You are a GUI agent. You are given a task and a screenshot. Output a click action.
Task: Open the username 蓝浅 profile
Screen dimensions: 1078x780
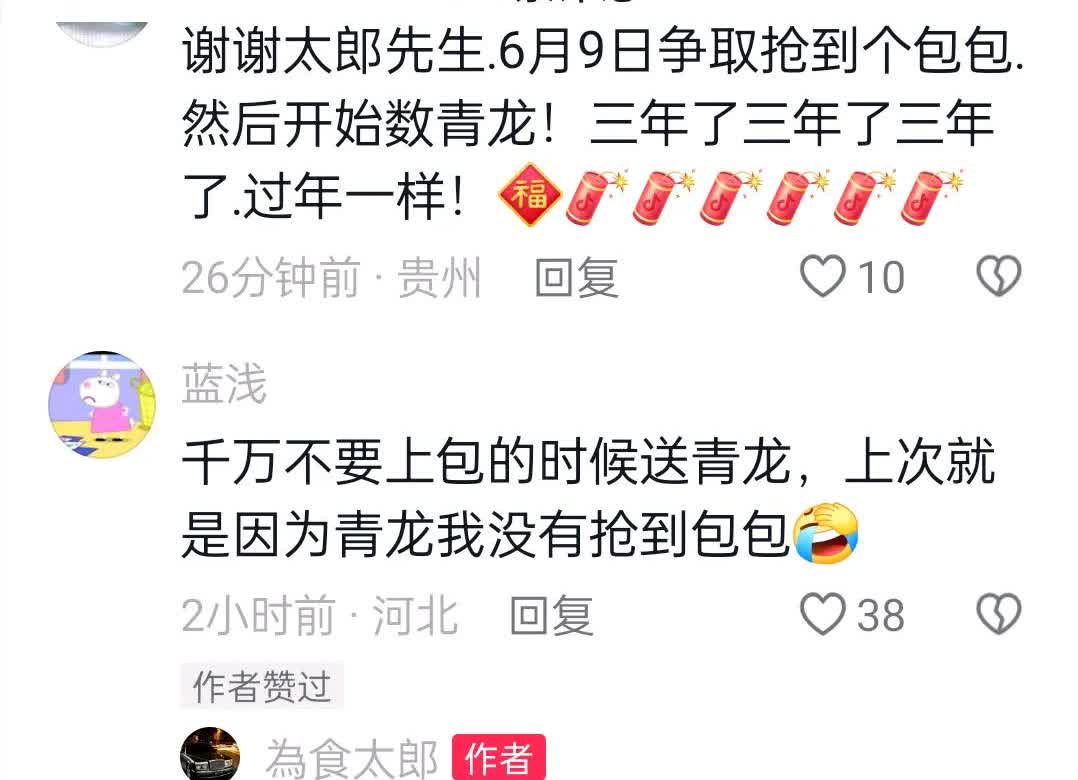(x=224, y=384)
